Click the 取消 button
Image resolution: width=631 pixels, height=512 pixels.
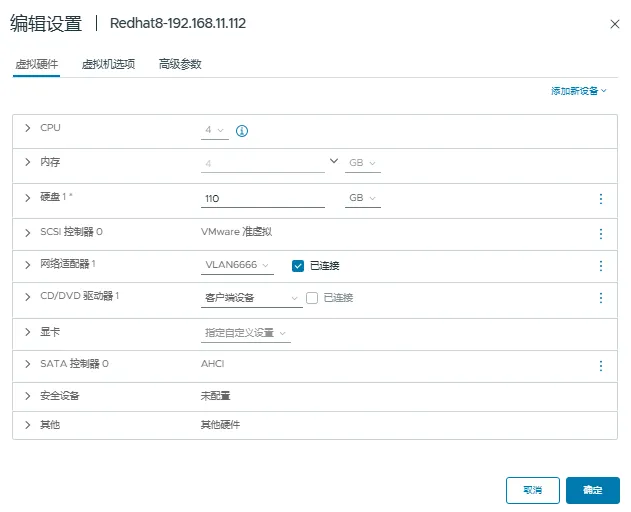pyautogui.click(x=532, y=490)
